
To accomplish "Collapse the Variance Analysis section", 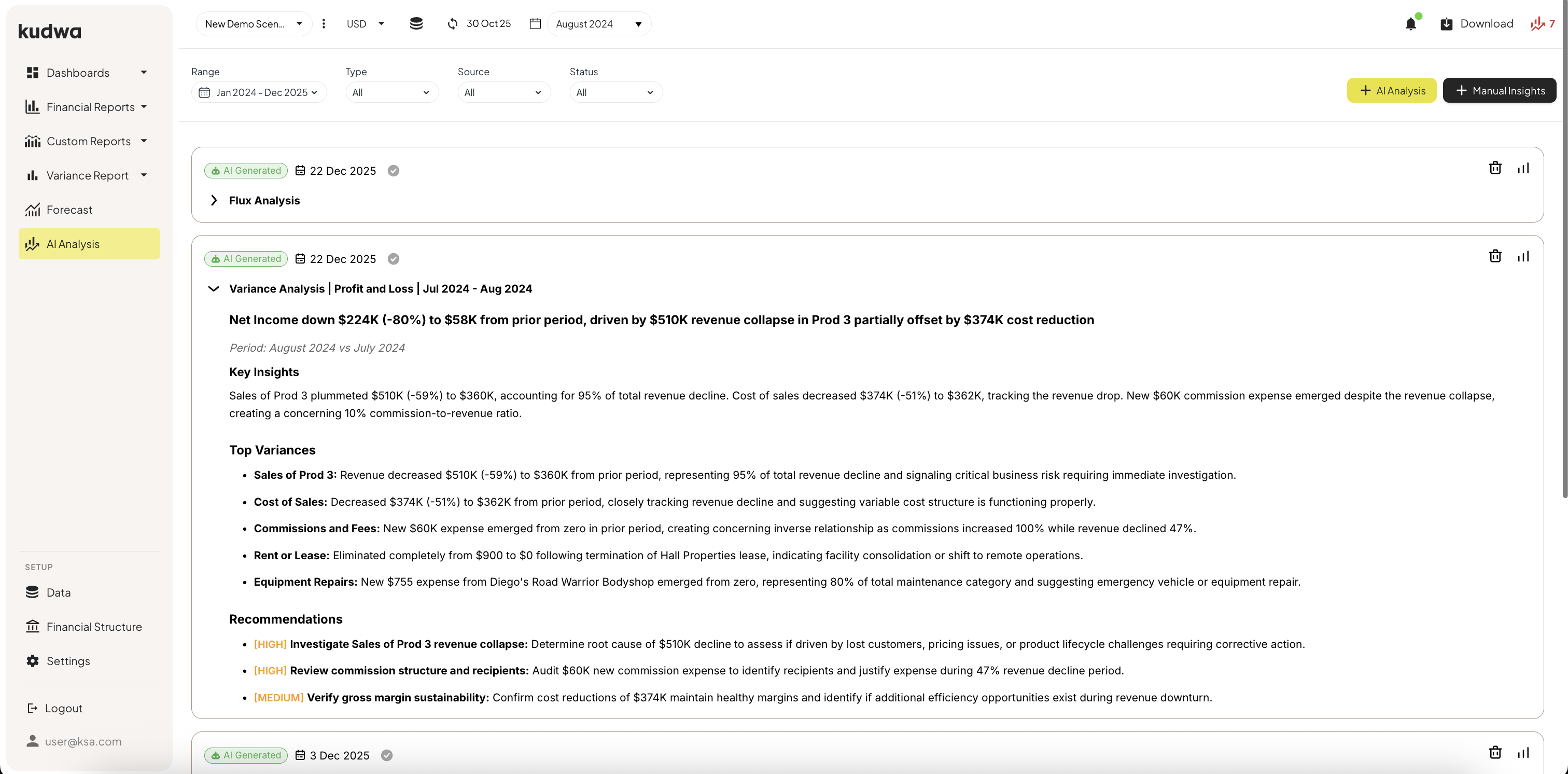I will 214,288.
